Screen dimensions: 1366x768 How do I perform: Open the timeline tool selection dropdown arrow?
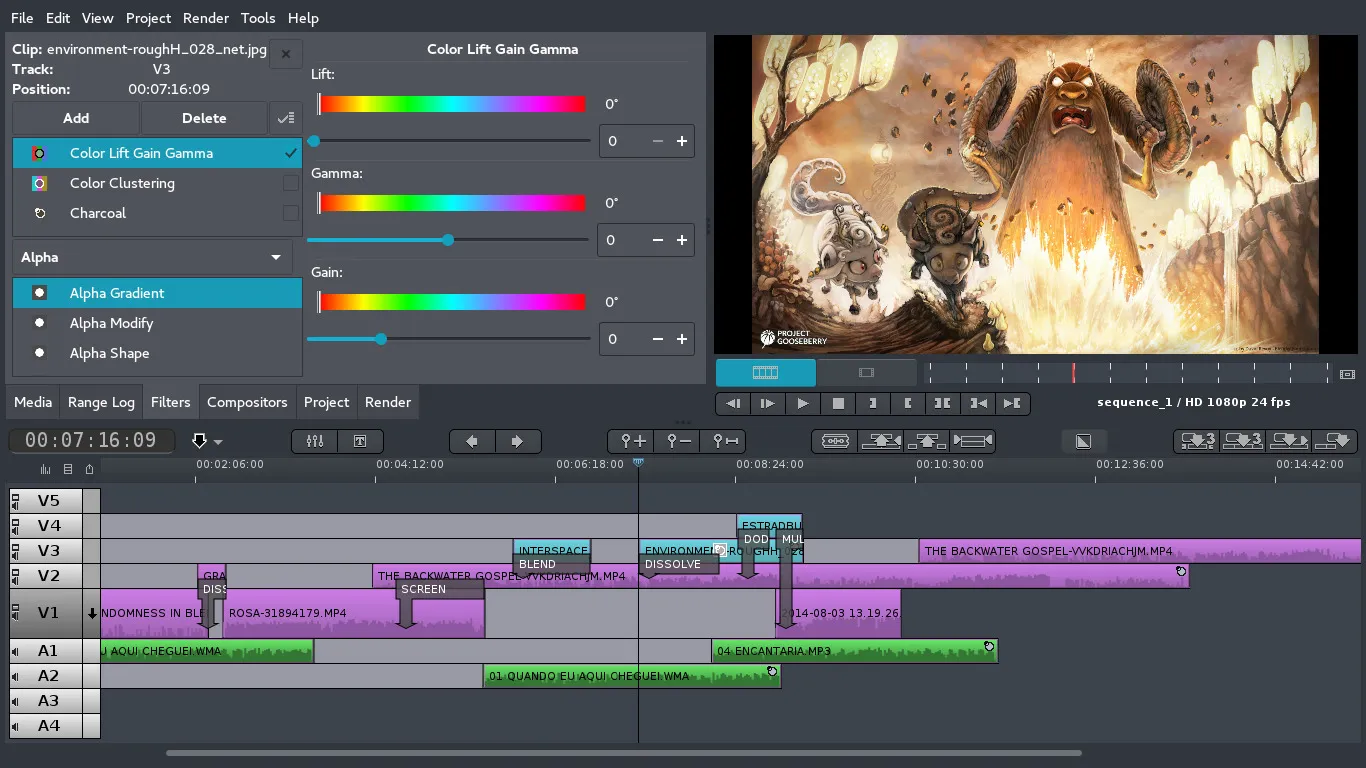pos(218,443)
